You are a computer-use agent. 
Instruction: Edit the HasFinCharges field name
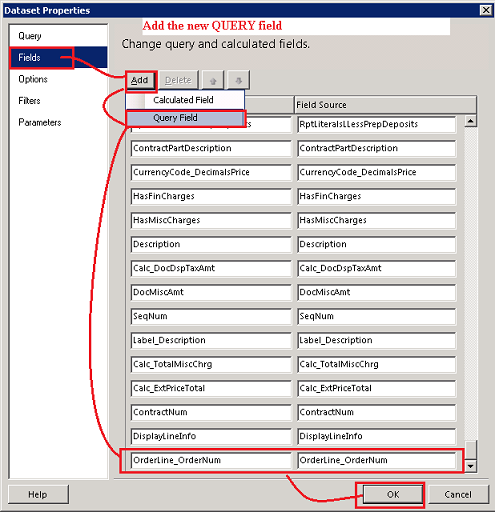point(211,196)
